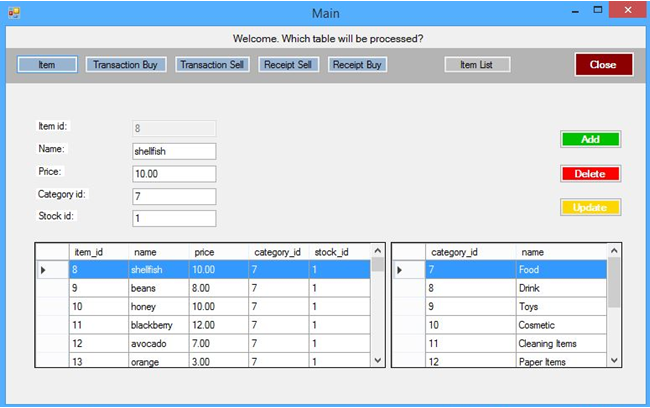650x408 pixels.
Task: Open the Receipt Buy table
Action: [x=357, y=65]
